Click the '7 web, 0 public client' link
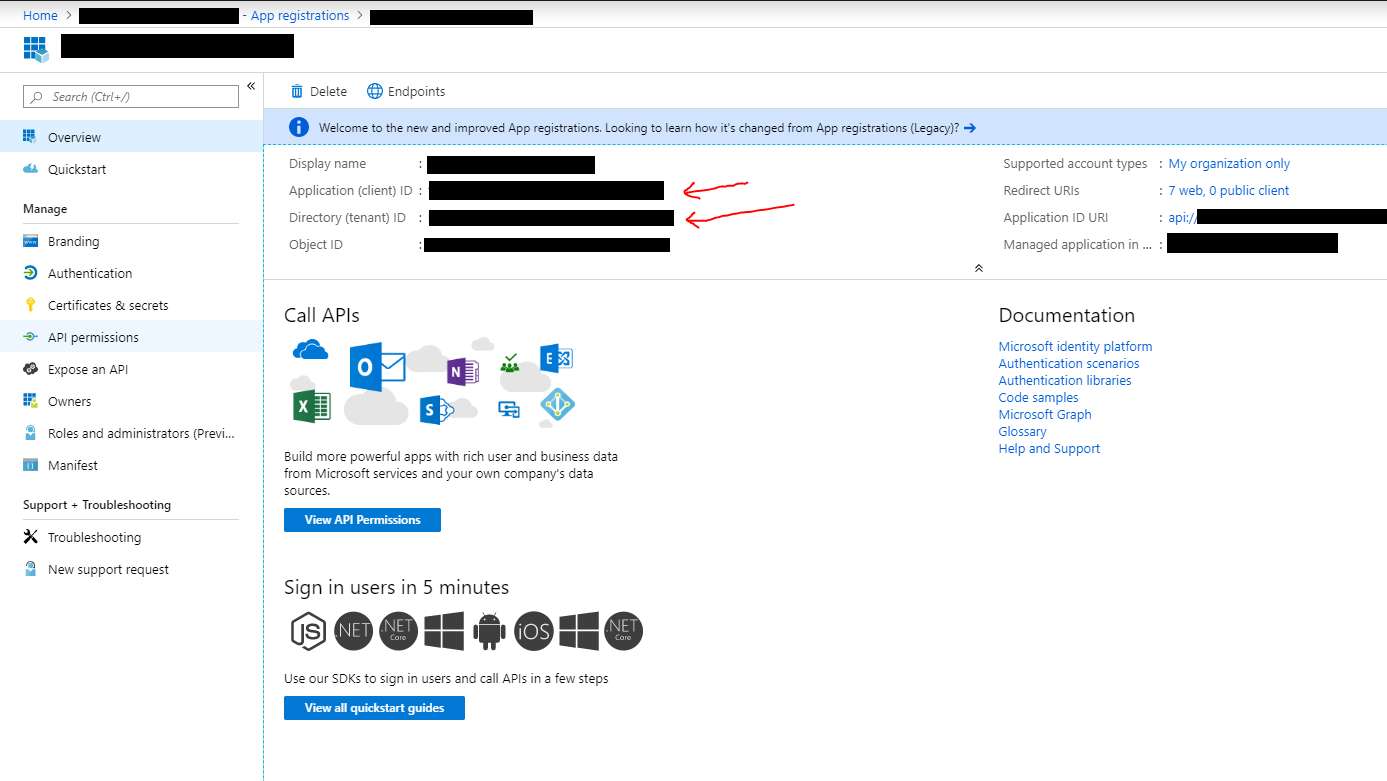 tap(1228, 190)
